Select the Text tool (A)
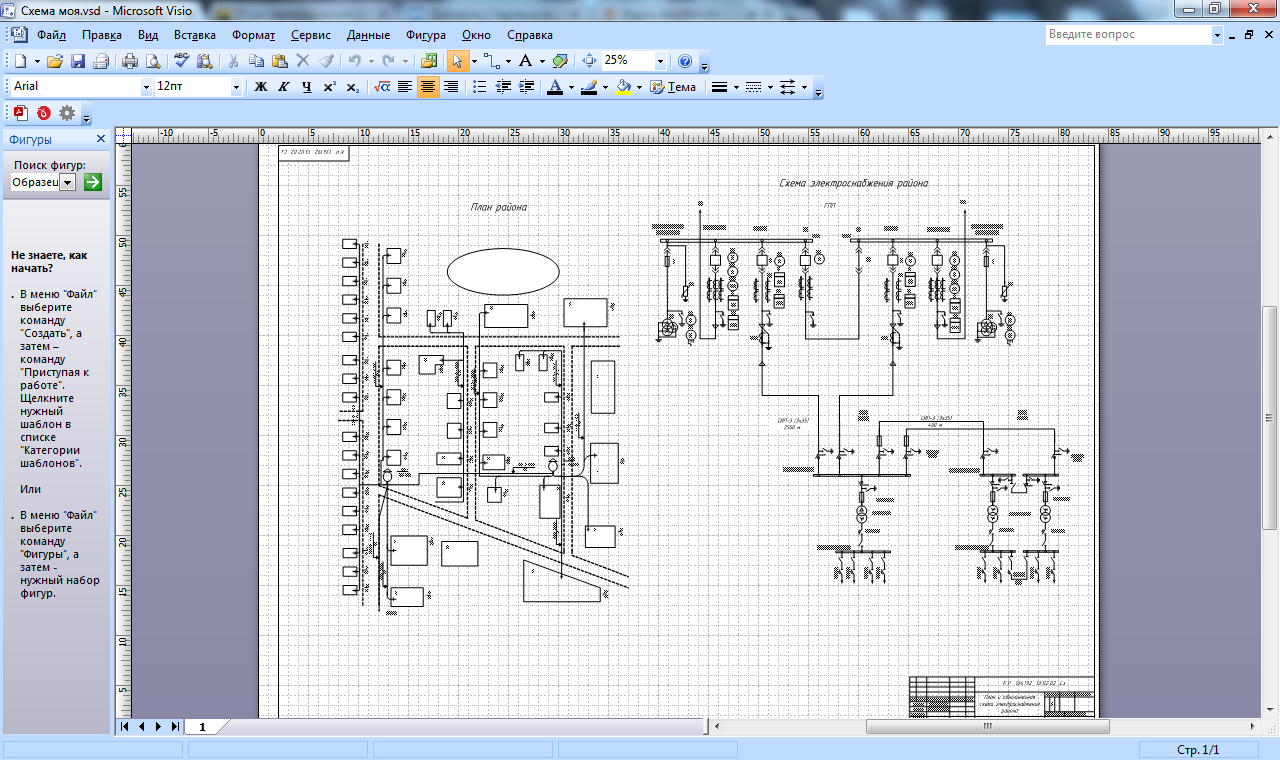This screenshot has width=1280, height=760. coord(525,61)
